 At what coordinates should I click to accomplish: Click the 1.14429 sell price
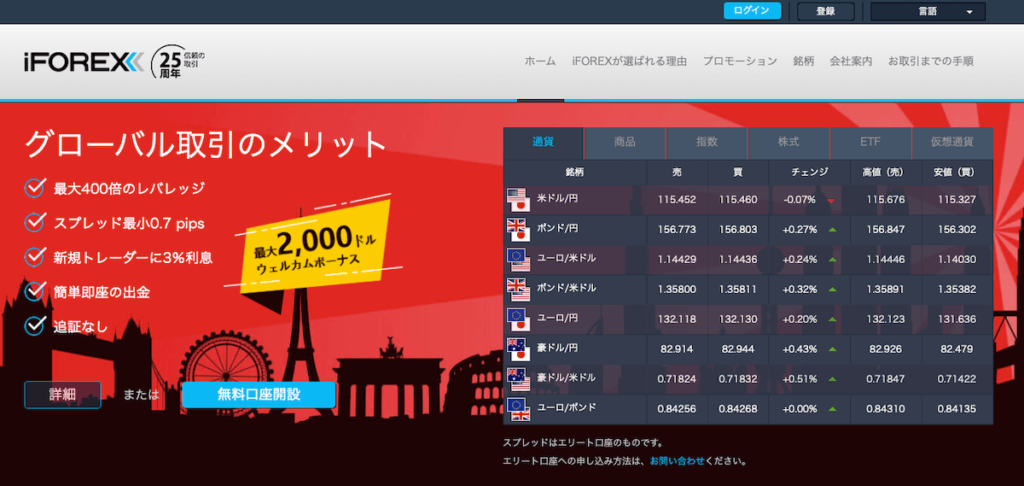pos(677,259)
